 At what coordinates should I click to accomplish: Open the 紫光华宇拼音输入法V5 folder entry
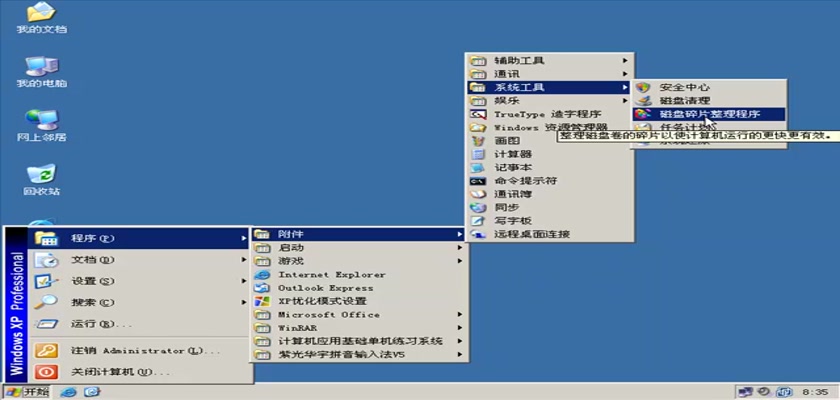click(x=359, y=354)
